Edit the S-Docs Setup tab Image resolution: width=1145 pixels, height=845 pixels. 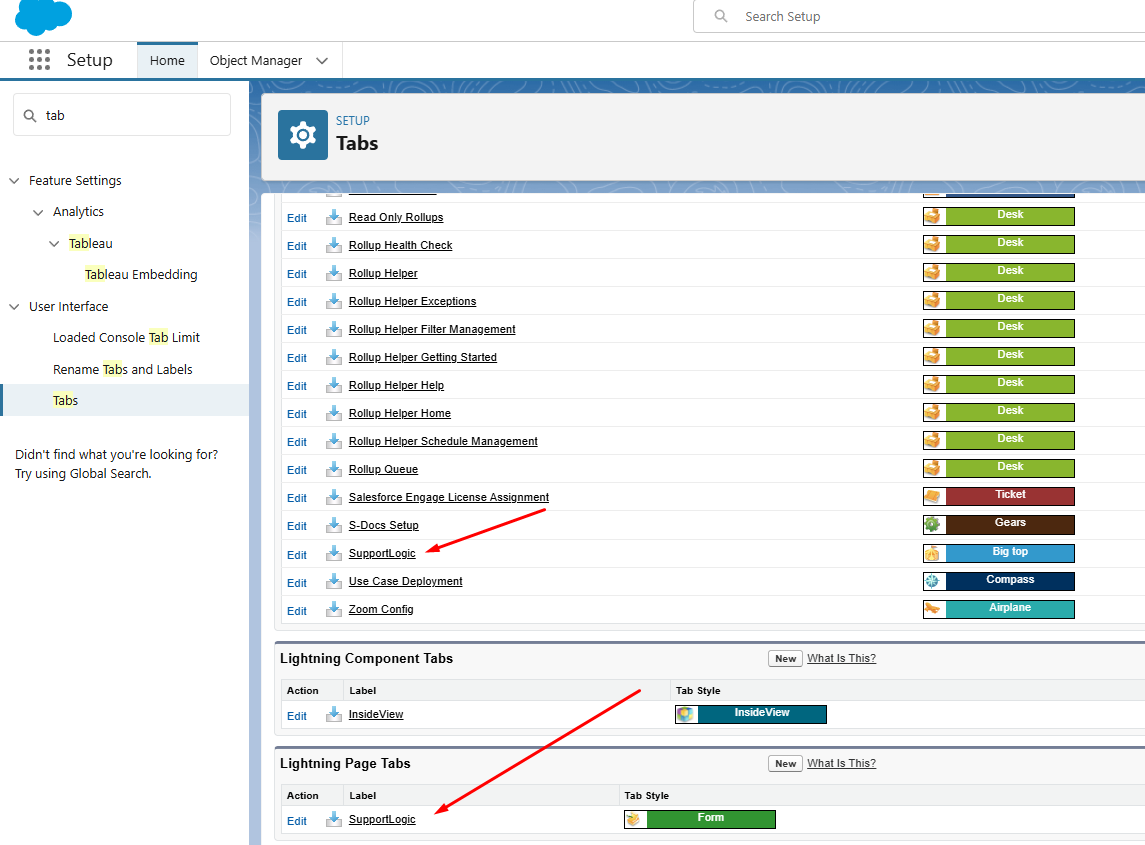tap(296, 526)
